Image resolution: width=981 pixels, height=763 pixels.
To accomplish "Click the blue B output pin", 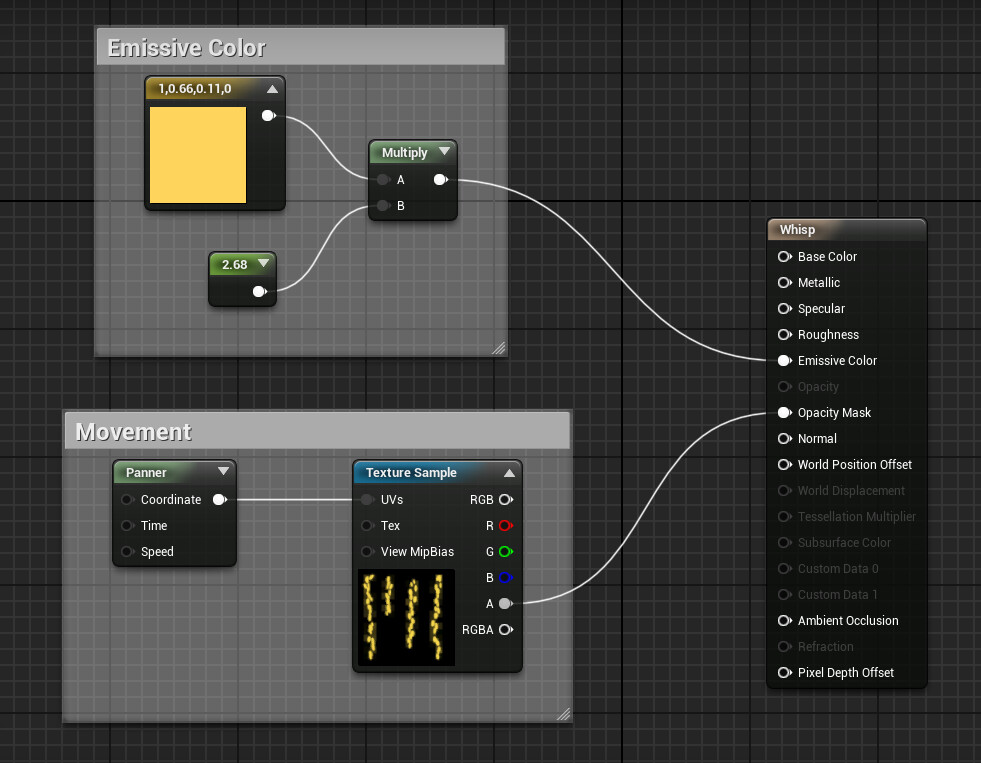I will [505, 578].
